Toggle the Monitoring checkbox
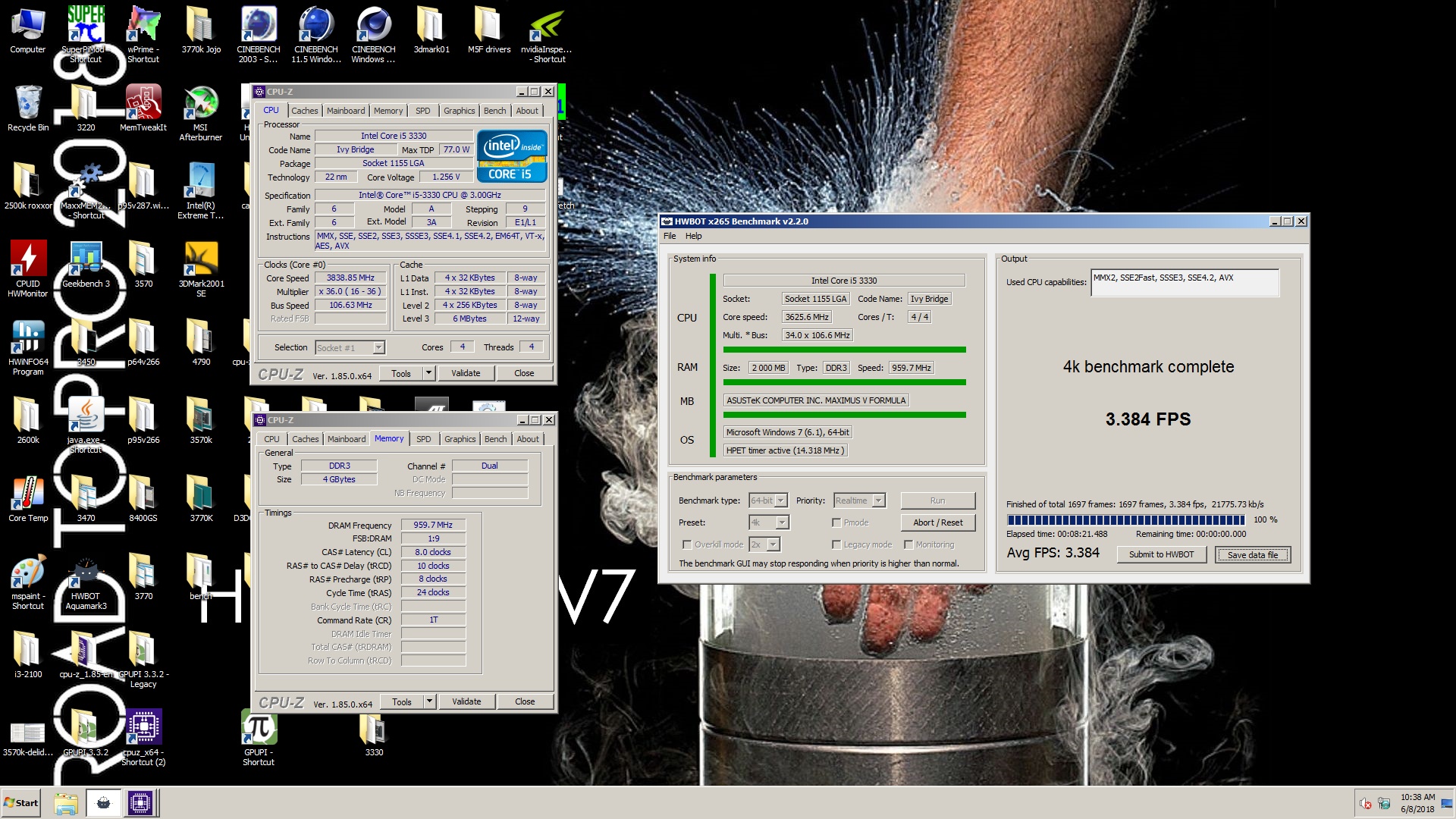 (908, 544)
